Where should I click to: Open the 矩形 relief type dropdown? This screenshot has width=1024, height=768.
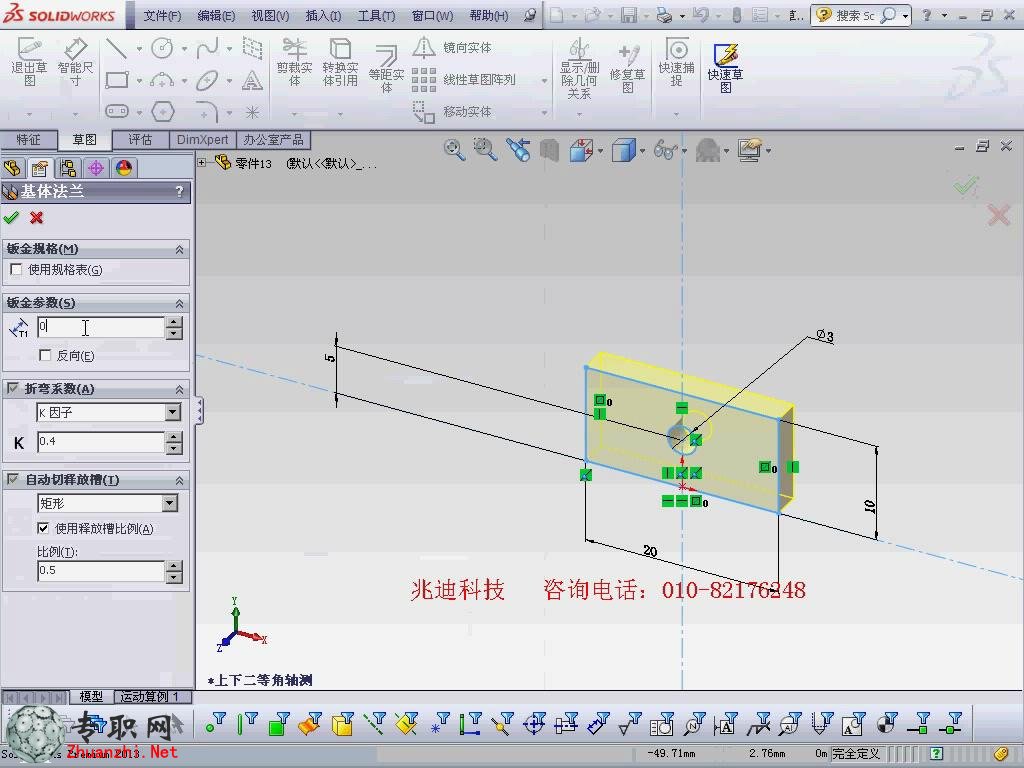point(170,503)
